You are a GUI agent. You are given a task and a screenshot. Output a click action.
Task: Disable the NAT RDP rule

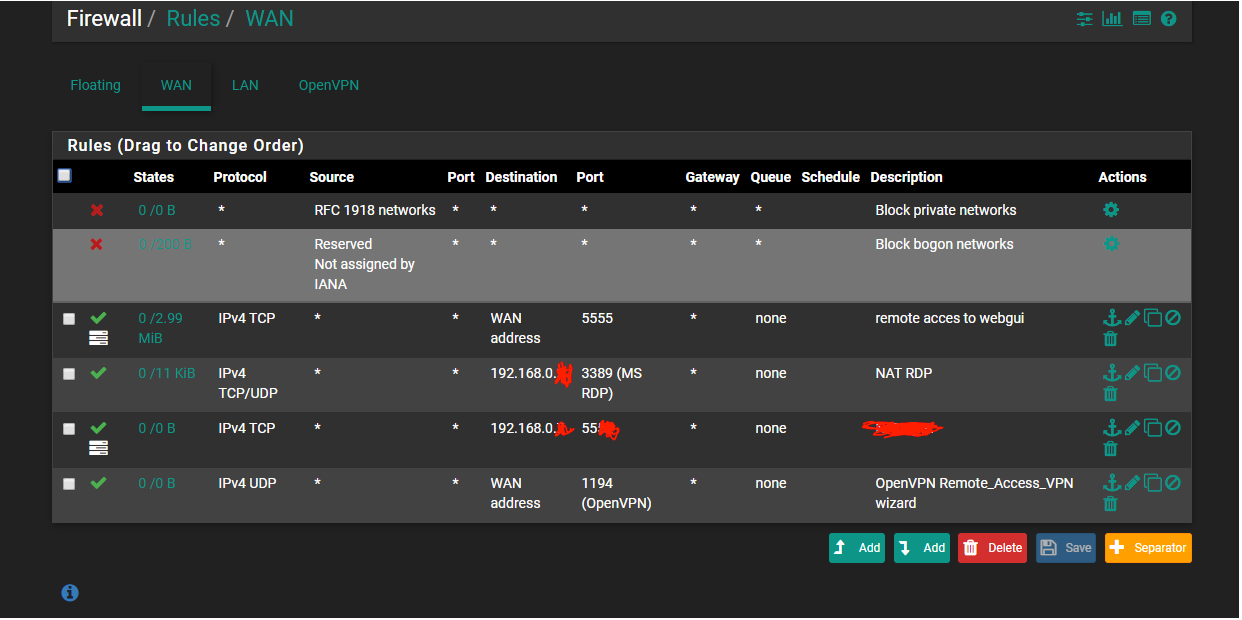click(1173, 373)
